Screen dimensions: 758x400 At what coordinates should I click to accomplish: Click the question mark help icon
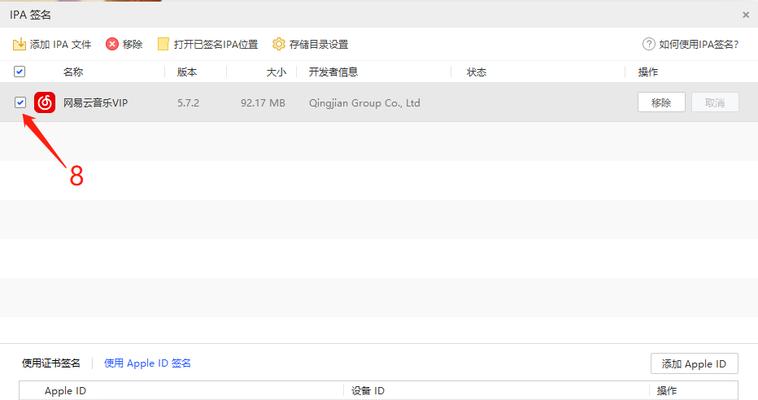[x=648, y=44]
